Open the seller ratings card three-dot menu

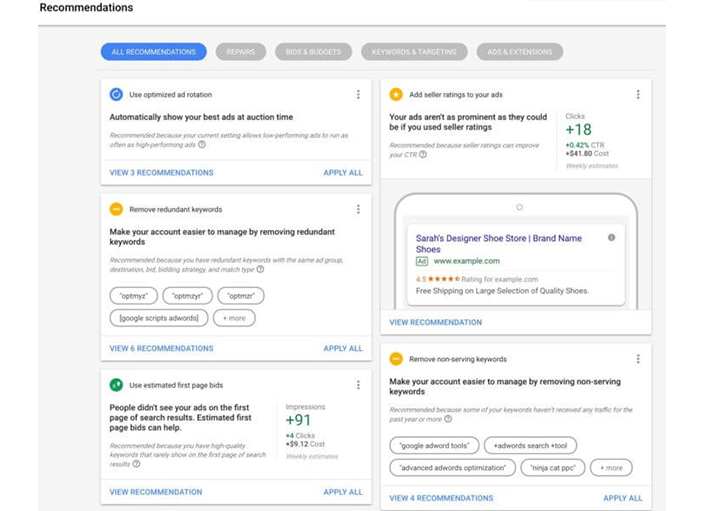[x=638, y=95]
